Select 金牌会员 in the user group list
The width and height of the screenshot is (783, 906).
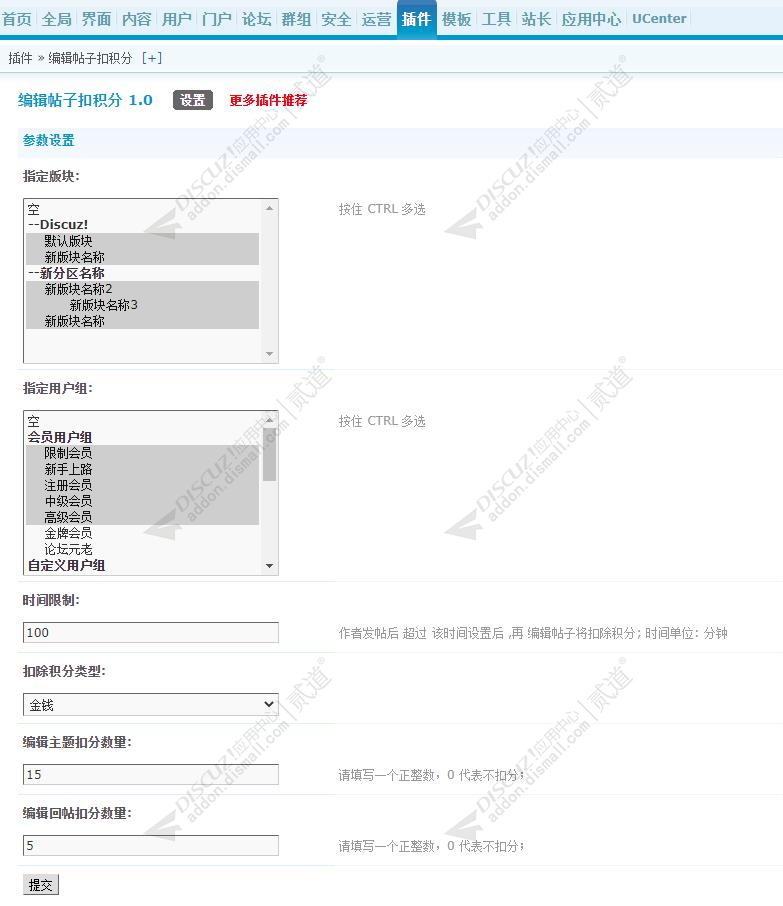coord(142,533)
